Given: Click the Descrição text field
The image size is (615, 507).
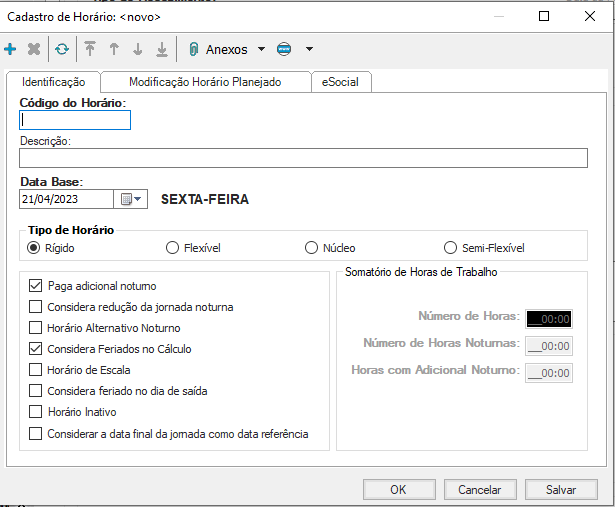Looking at the screenshot, I should (x=303, y=158).
